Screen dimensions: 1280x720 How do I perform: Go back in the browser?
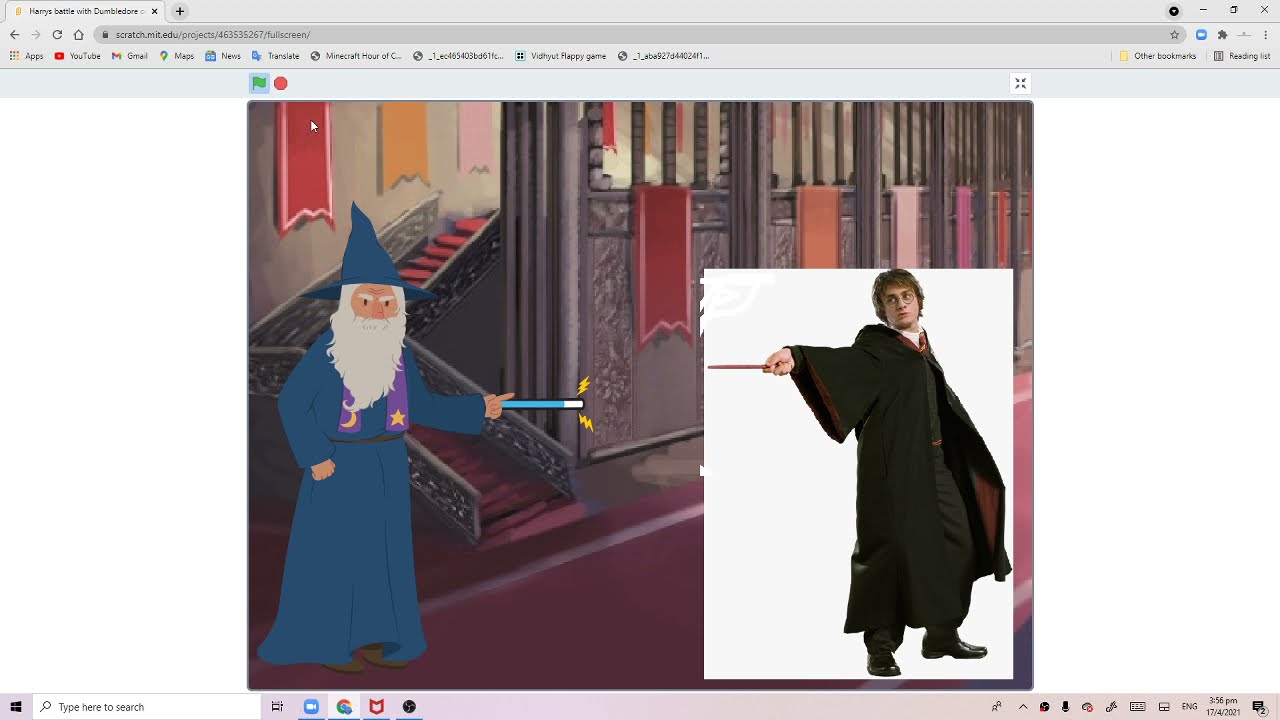14,34
